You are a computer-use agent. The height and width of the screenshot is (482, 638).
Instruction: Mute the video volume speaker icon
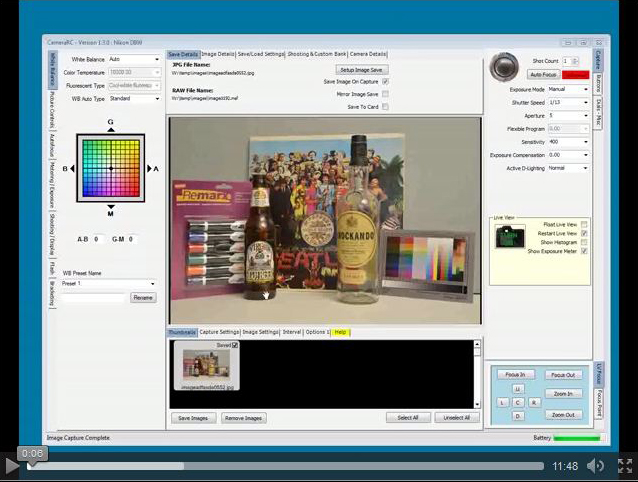click(596, 466)
